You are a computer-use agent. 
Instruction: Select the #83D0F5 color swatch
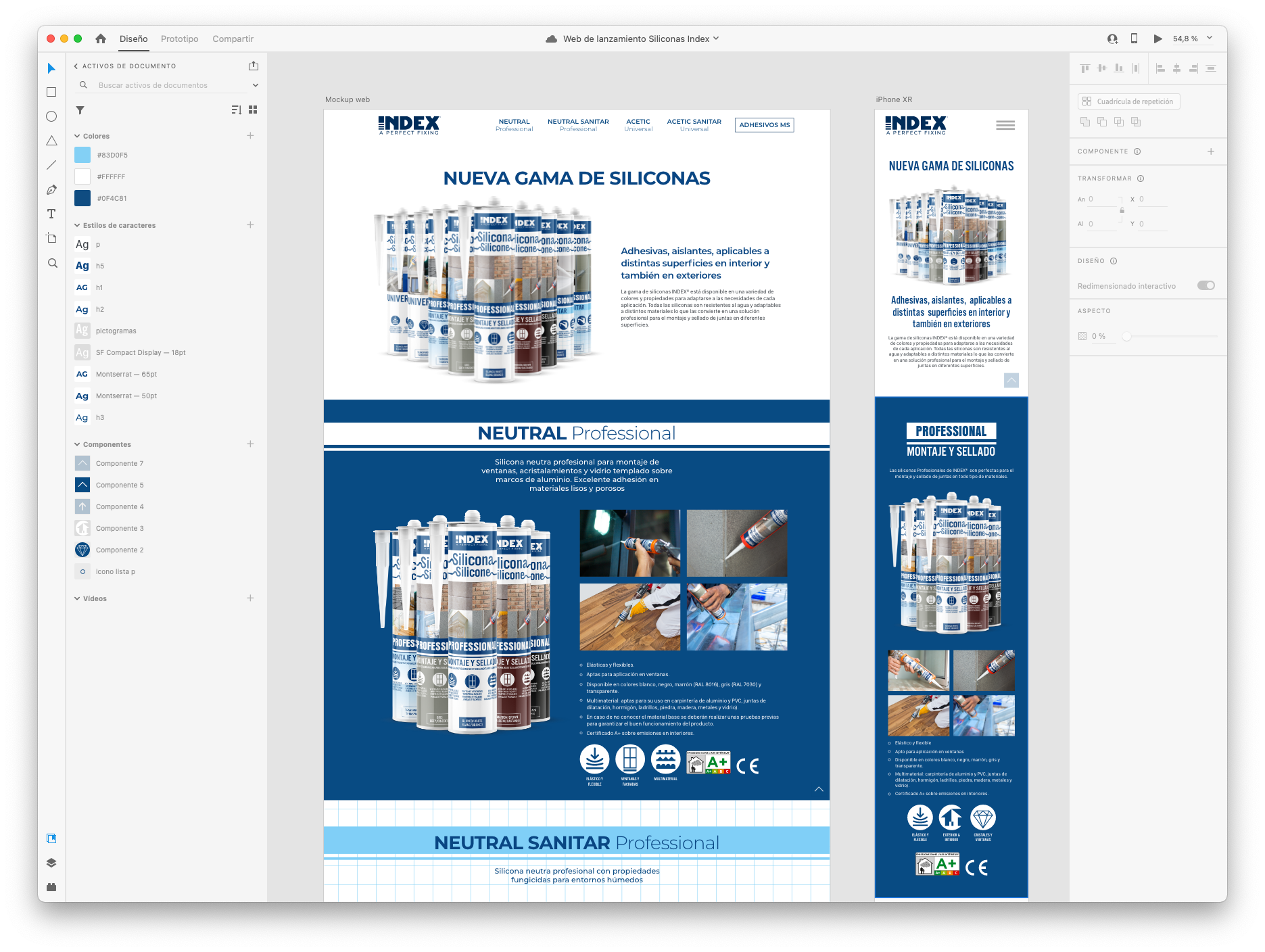pos(82,155)
